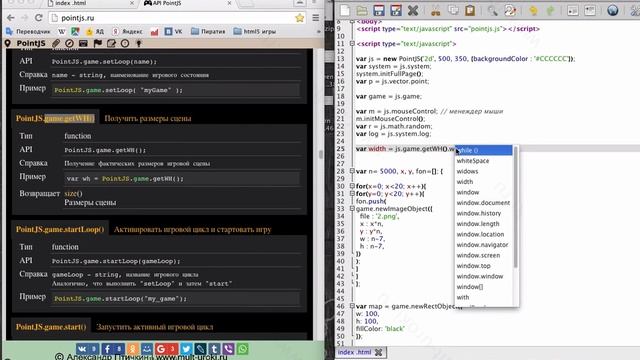Select index .html tab at editor bottom
This screenshot has width=640, height=360.
[x=355, y=352]
